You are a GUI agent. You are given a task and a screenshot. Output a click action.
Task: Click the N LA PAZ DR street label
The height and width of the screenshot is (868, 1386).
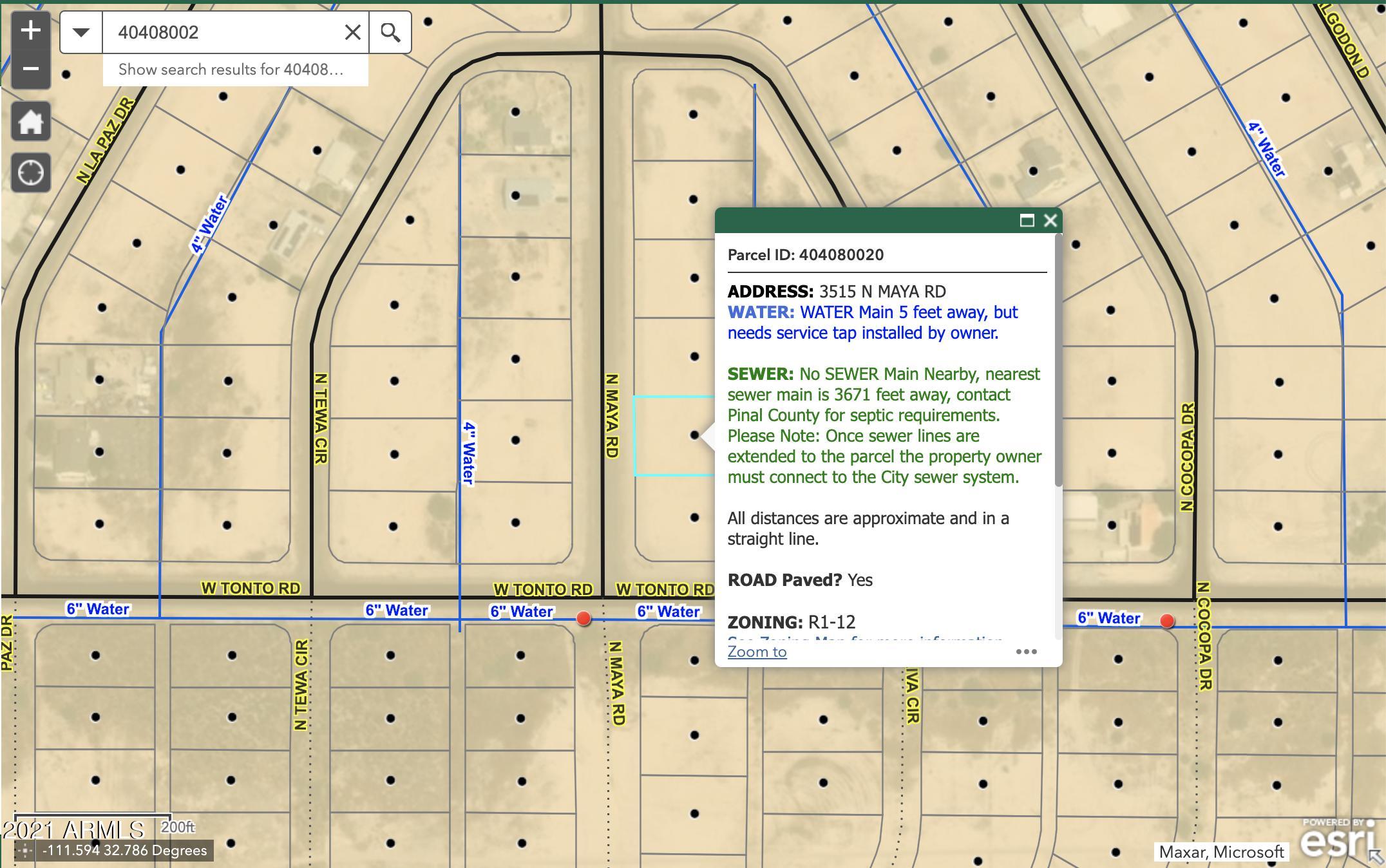[105, 140]
